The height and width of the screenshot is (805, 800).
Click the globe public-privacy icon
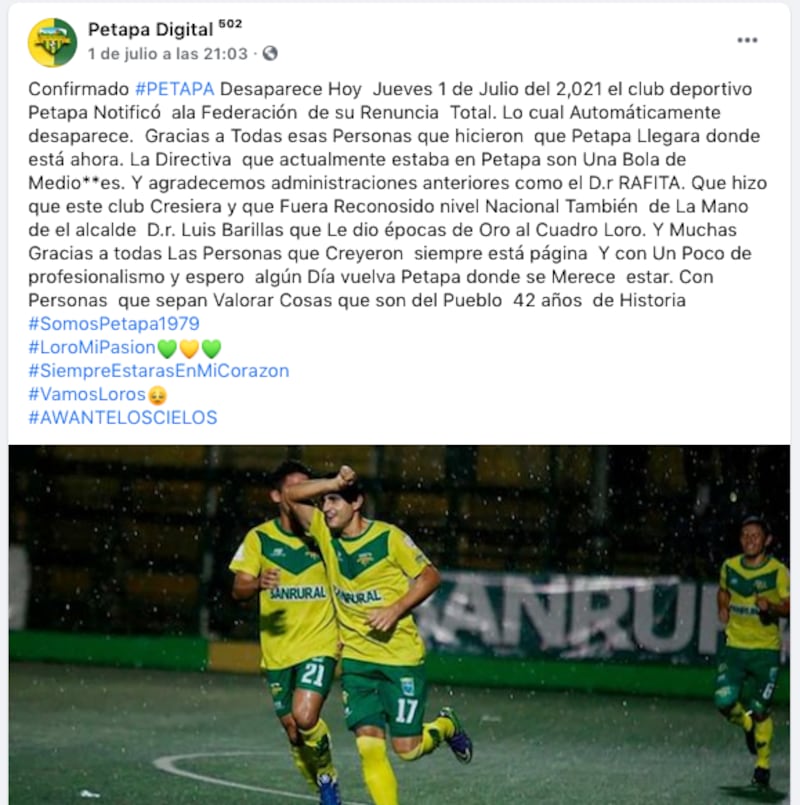coord(270,53)
